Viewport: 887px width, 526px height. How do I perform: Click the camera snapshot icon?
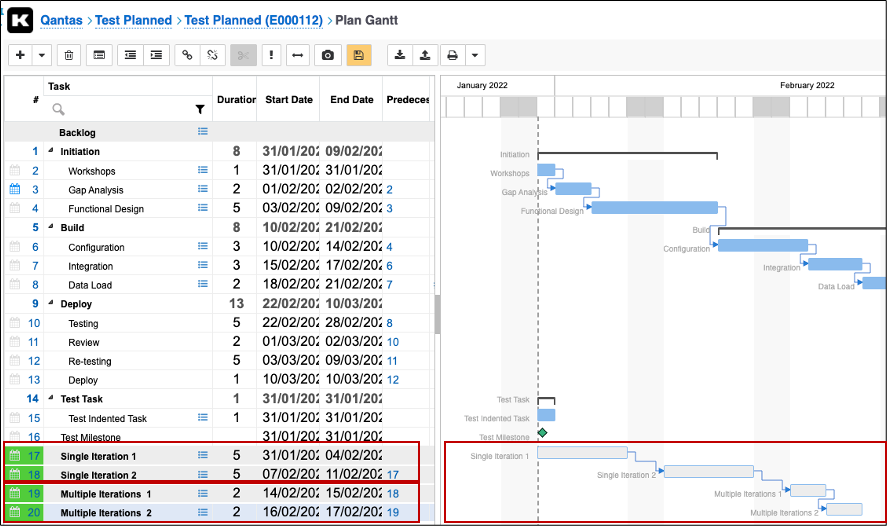328,55
